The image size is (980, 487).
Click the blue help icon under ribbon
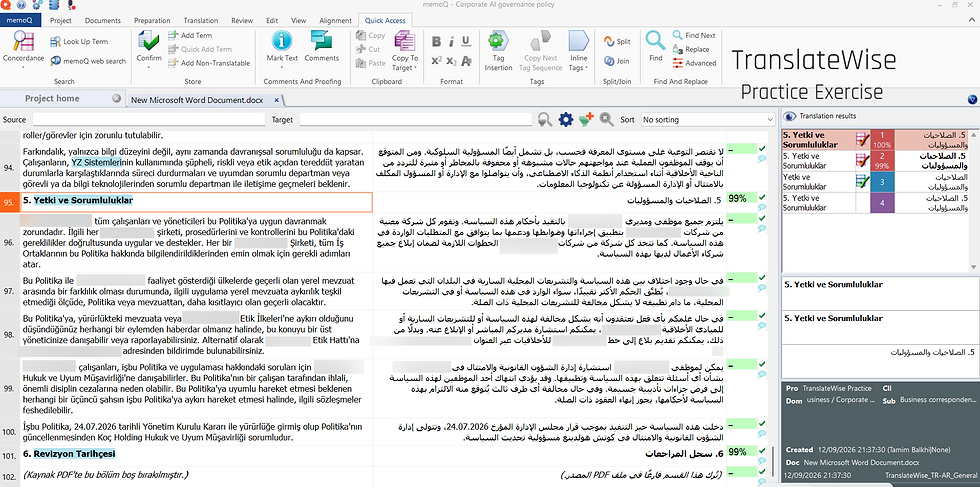pyautogui.click(x=972, y=100)
